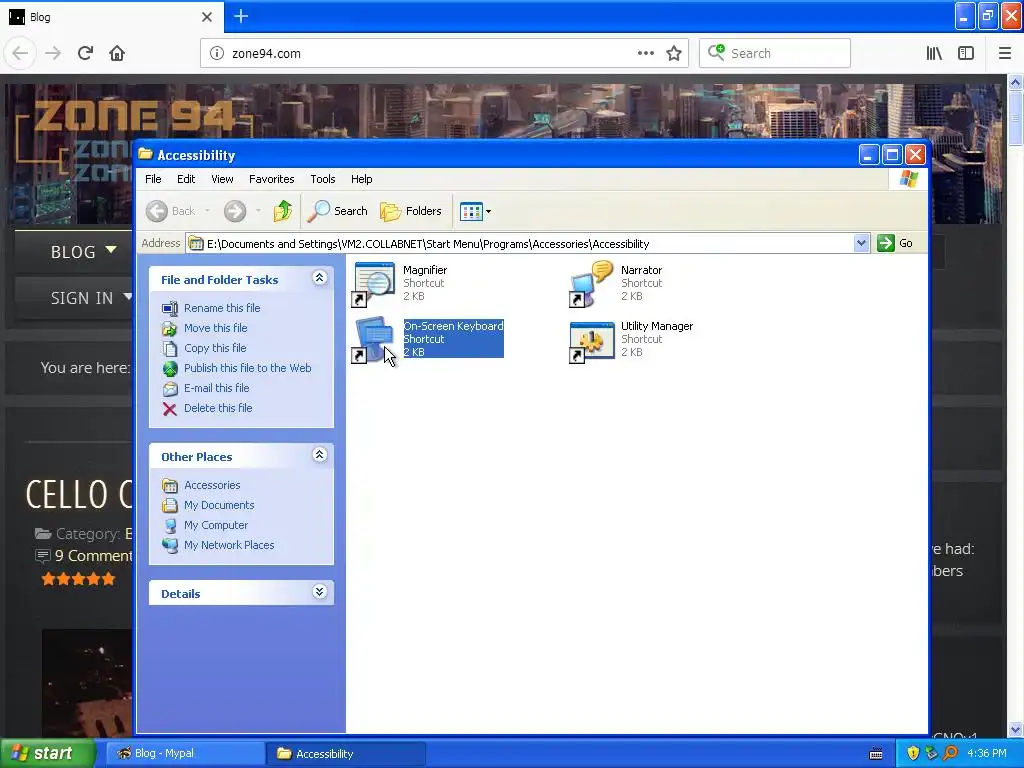The height and width of the screenshot is (768, 1024).
Task: Click the security shield tray icon
Action: [x=913, y=754]
